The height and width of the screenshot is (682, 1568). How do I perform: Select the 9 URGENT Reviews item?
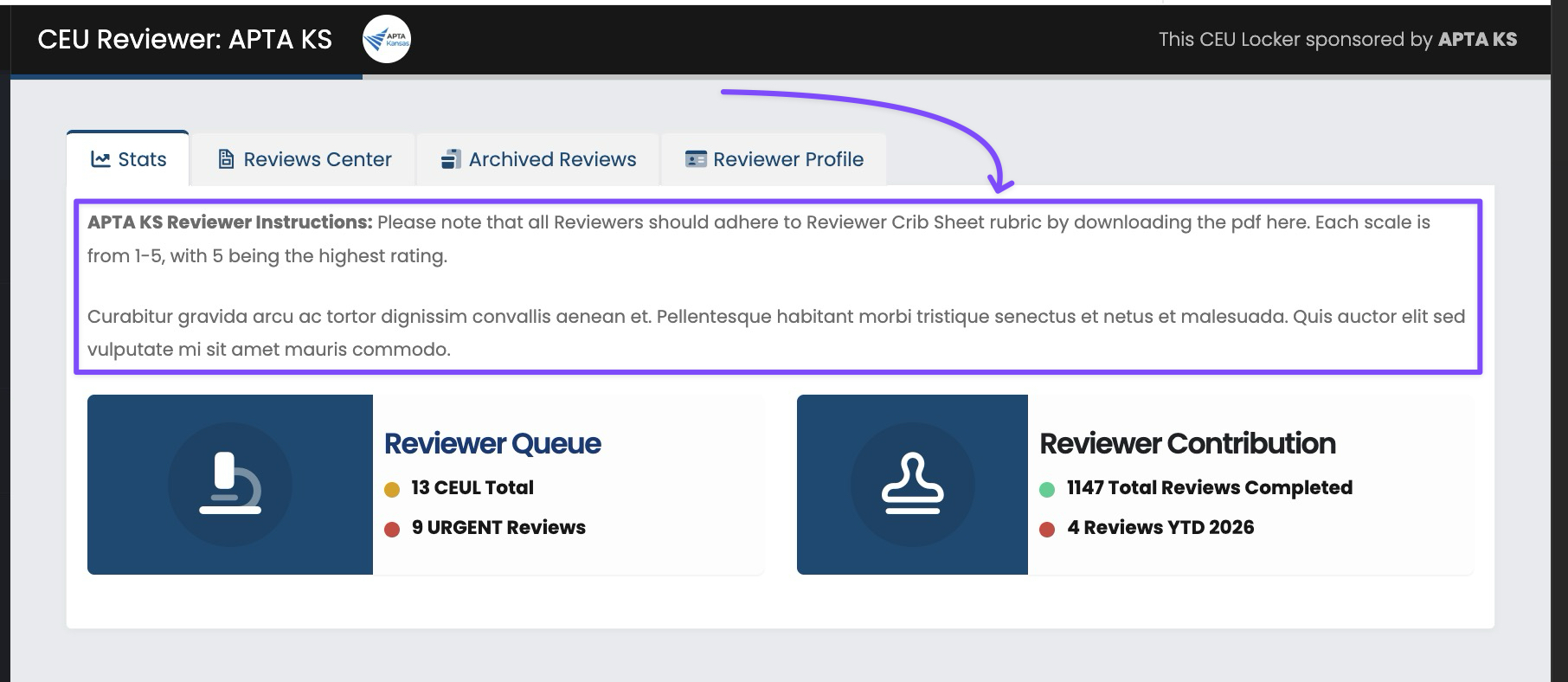coord(498,527)
